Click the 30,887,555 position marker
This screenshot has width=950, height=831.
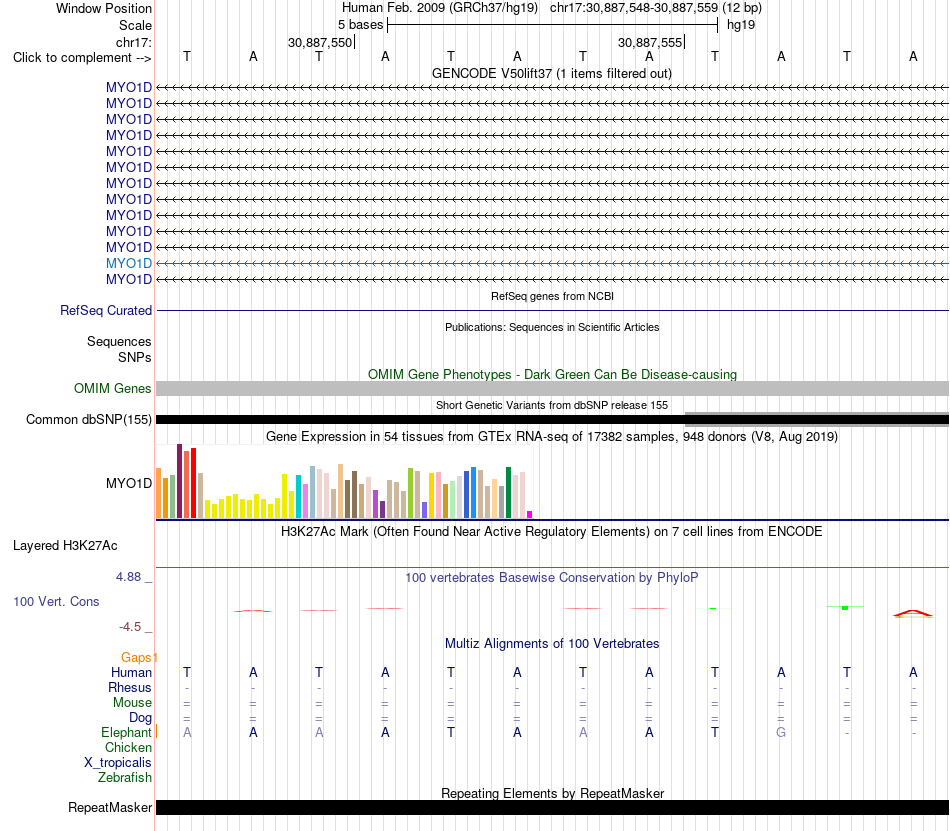[x=649, y=42]
